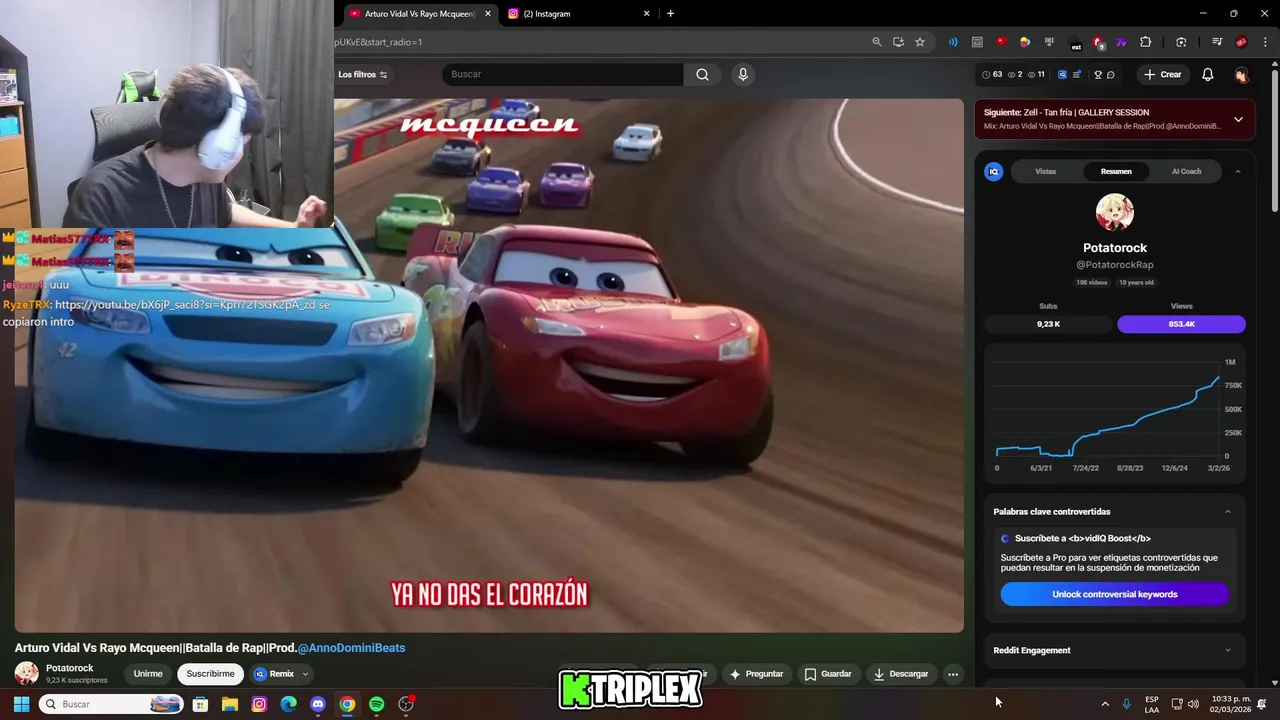Collapse the Palabras clave controvertidas section

click(1228, 512)
